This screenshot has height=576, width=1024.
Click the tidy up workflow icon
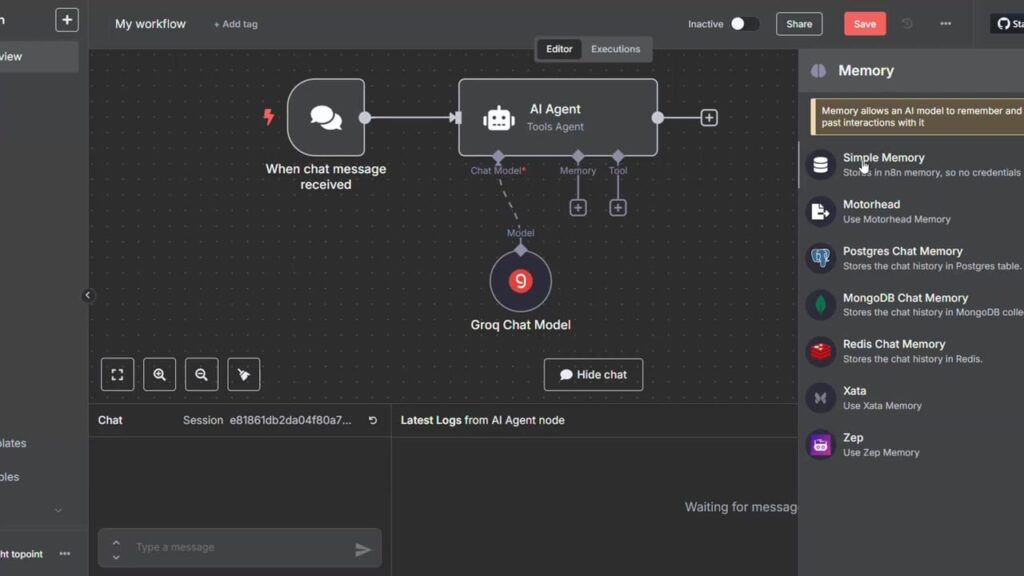tap(244, 374)
